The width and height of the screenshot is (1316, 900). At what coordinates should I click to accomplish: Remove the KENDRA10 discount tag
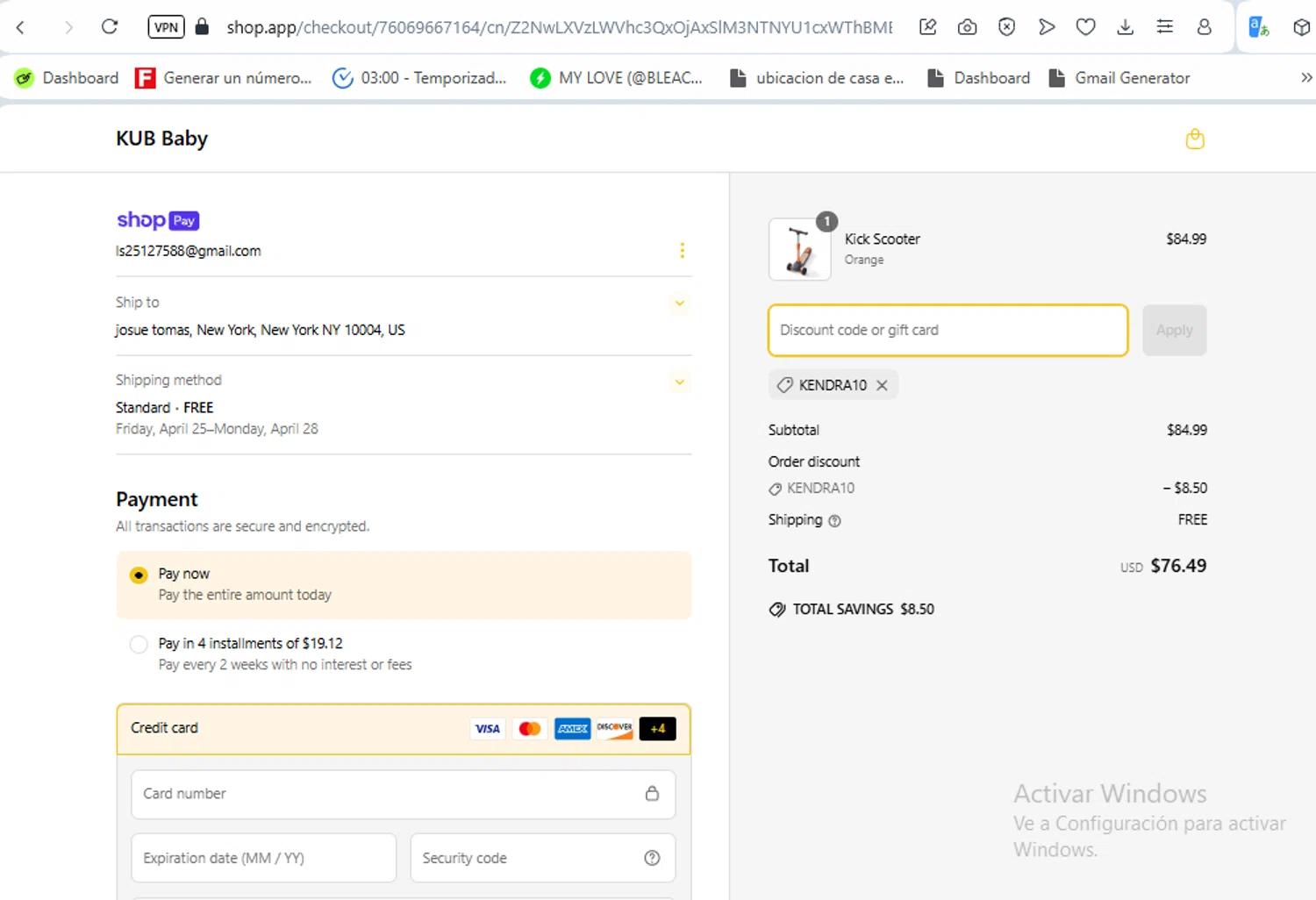click(882, 385)
